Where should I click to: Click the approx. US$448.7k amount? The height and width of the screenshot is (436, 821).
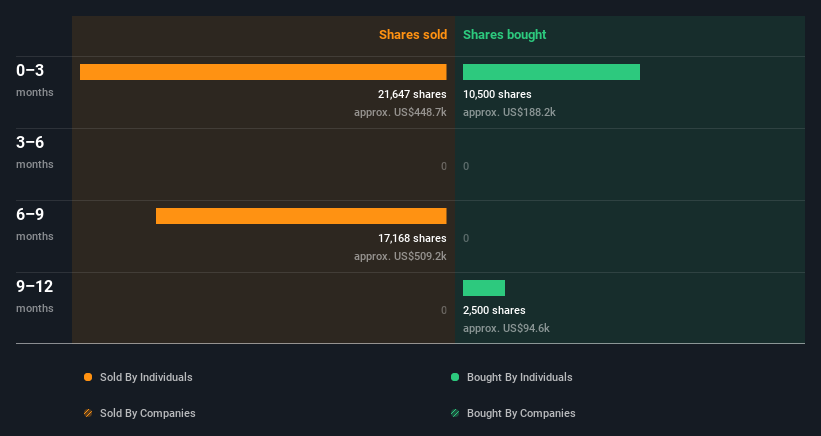[x=400, y=112]
